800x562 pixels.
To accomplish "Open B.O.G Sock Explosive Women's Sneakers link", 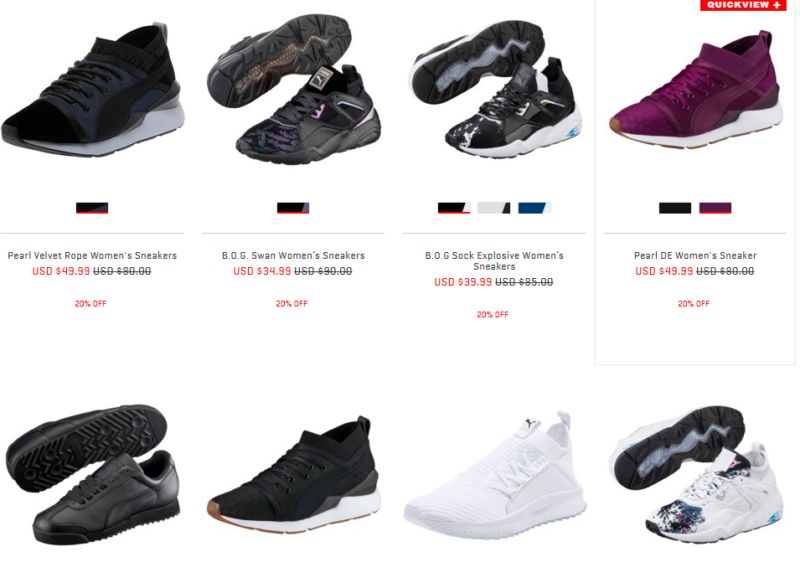I will coord(494,261).
